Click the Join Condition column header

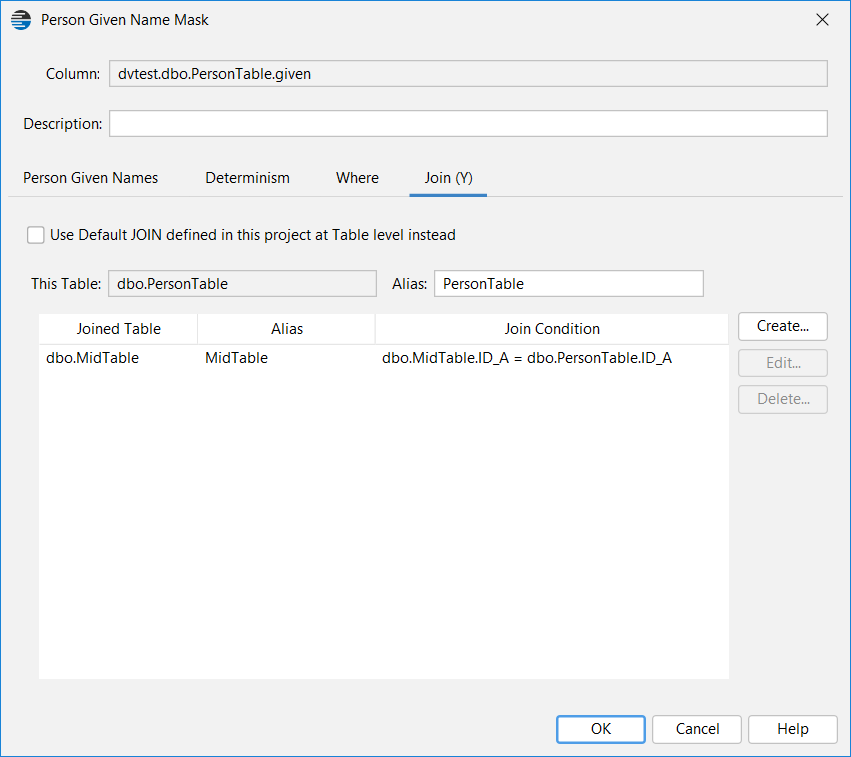pyautogui.click(x=552, y=329)
